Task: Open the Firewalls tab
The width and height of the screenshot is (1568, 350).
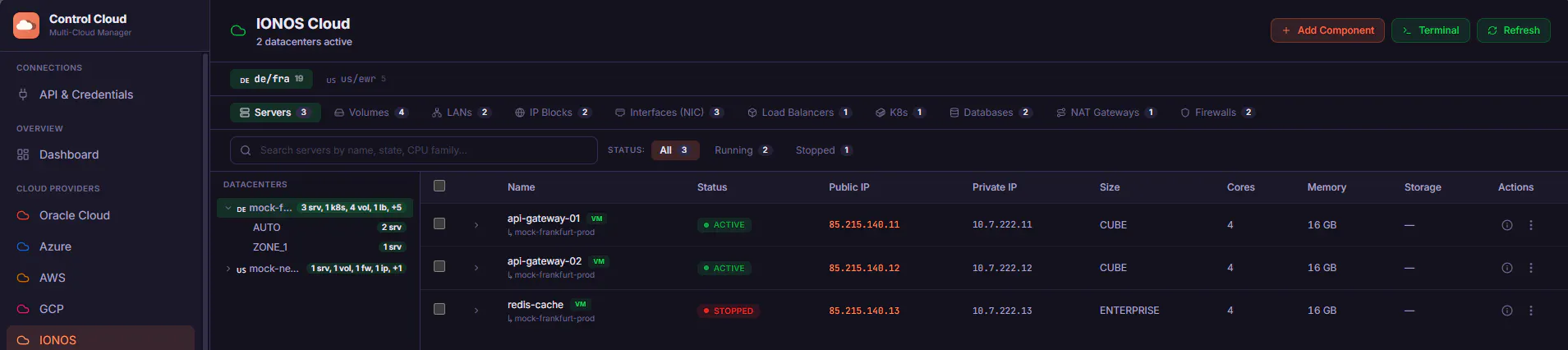Action: tap(1217, 113)
